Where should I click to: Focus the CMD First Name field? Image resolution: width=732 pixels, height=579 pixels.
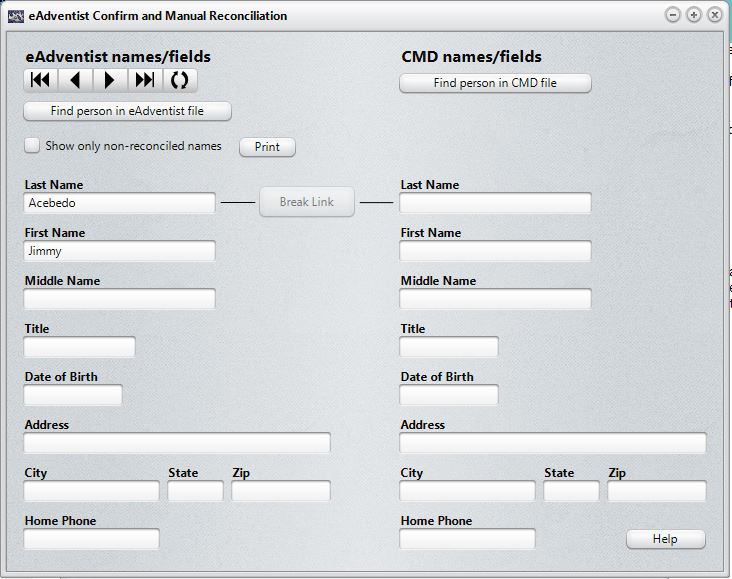point(495,251)
